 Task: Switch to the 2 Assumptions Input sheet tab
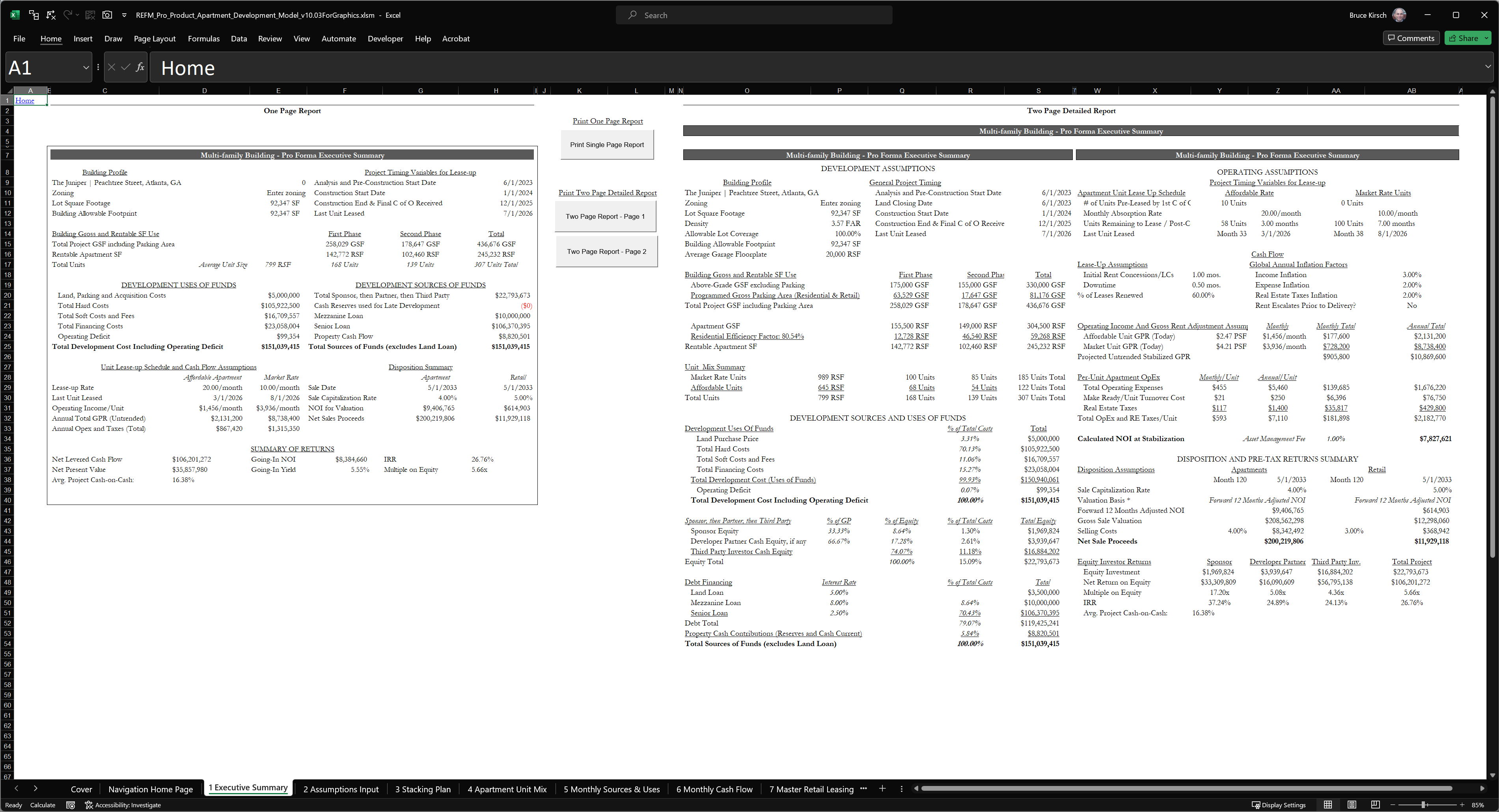point(341,789)
